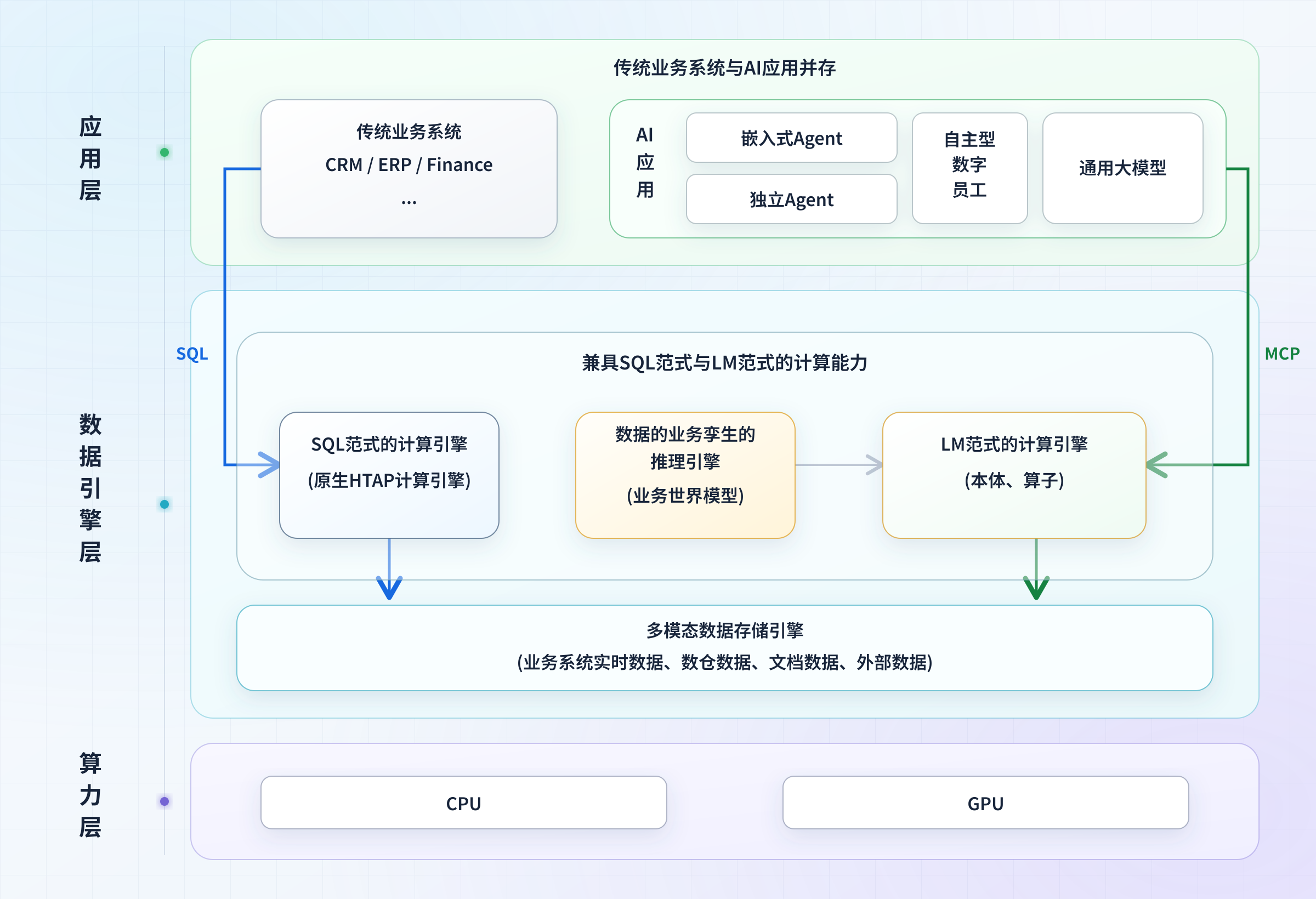The width and height of the screenshot is (1316, 899).
Task: Select the 独立Agent box
Action: (x=791, y=200)
